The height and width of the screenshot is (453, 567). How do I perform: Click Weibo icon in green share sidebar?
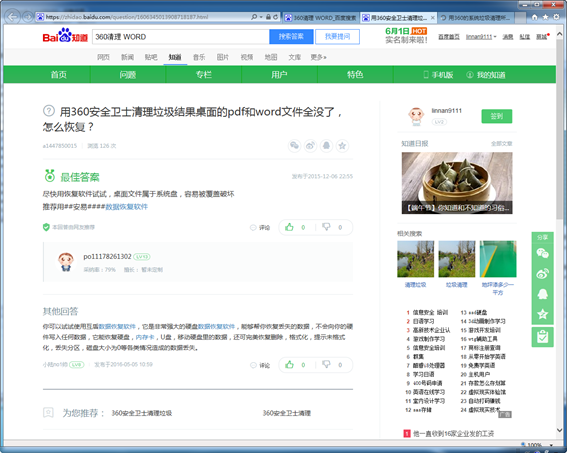(x=542, y=274)
